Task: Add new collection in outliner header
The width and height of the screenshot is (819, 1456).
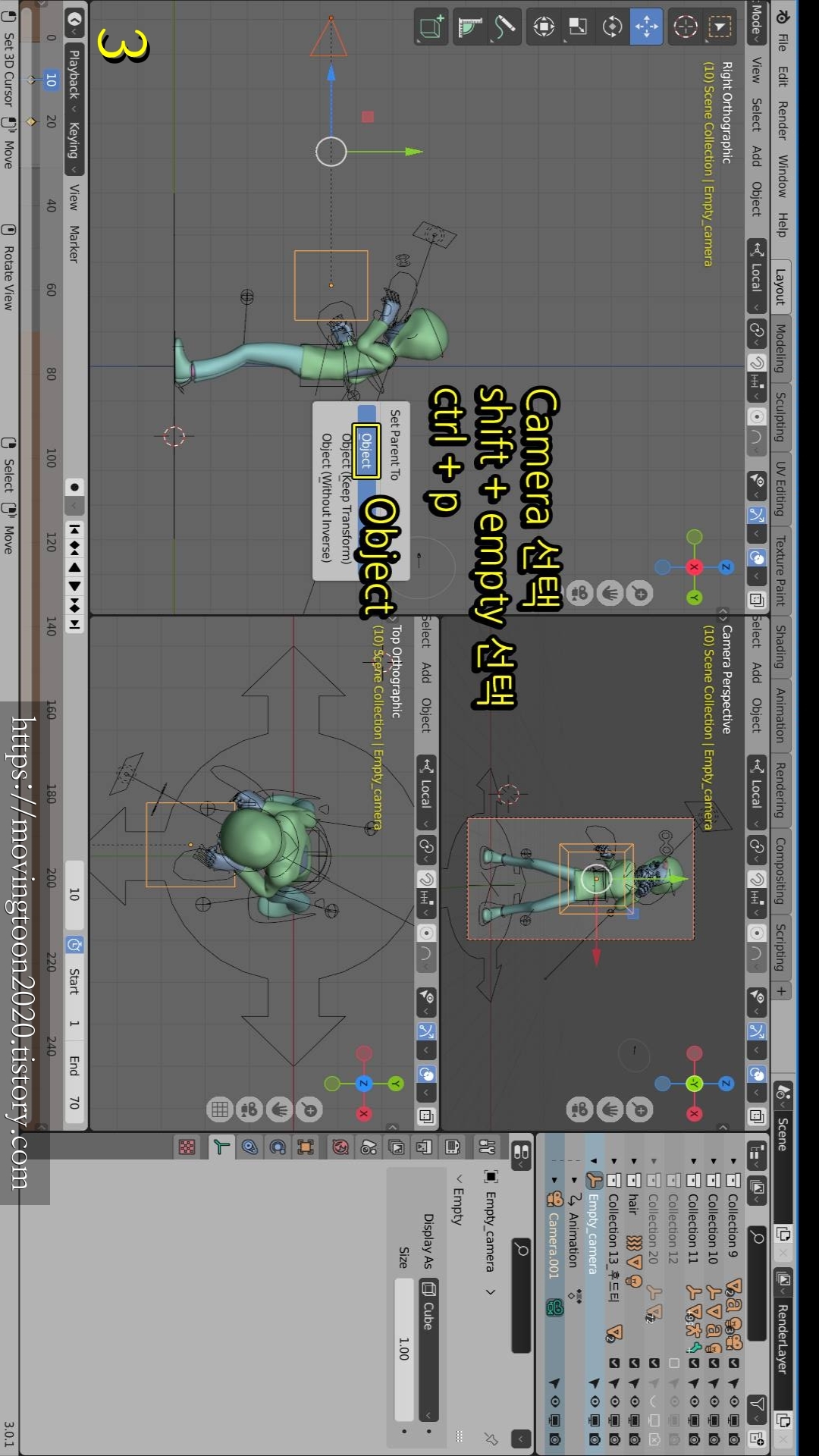Action: (x=758, y=1437)
